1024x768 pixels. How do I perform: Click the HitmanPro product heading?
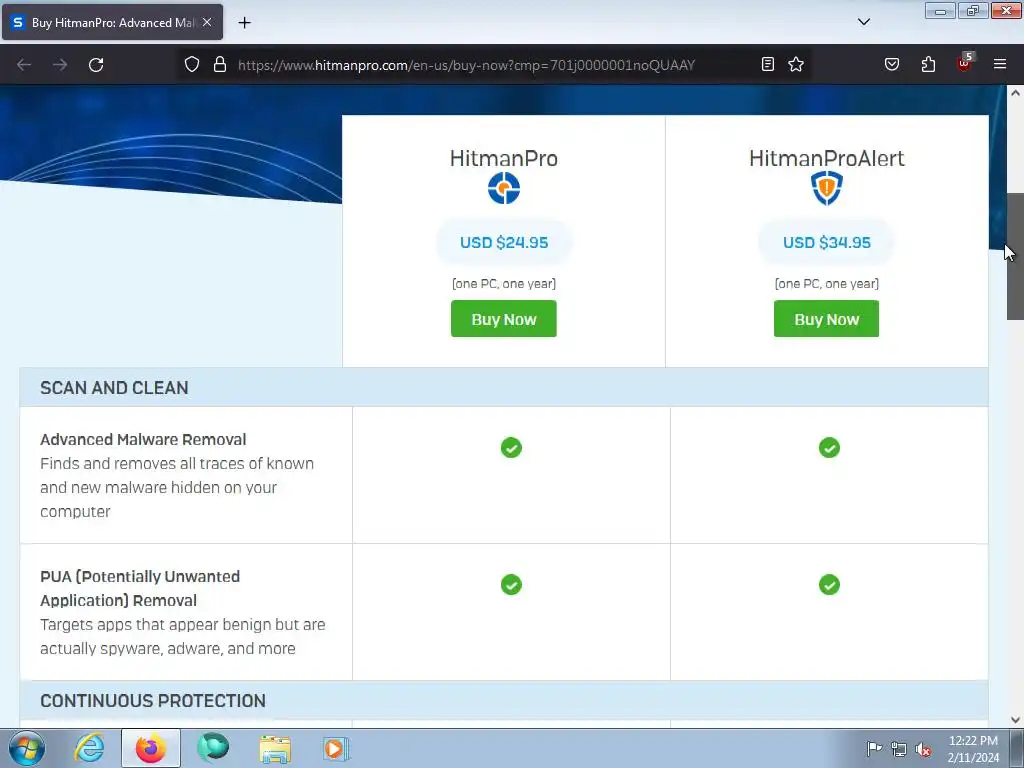pyautogui.click(x=504, y=158)
